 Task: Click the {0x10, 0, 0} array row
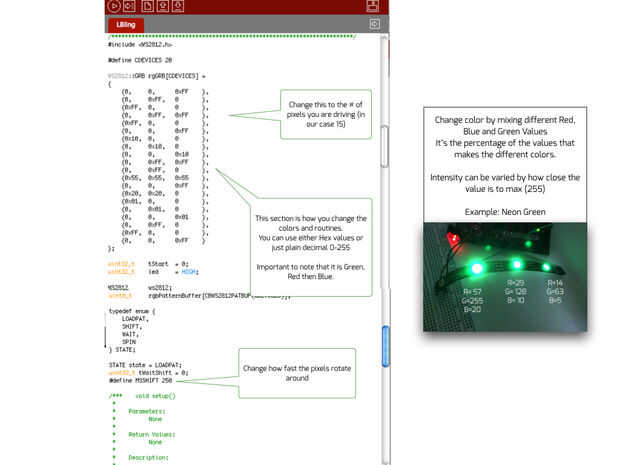tap(164, 138)
